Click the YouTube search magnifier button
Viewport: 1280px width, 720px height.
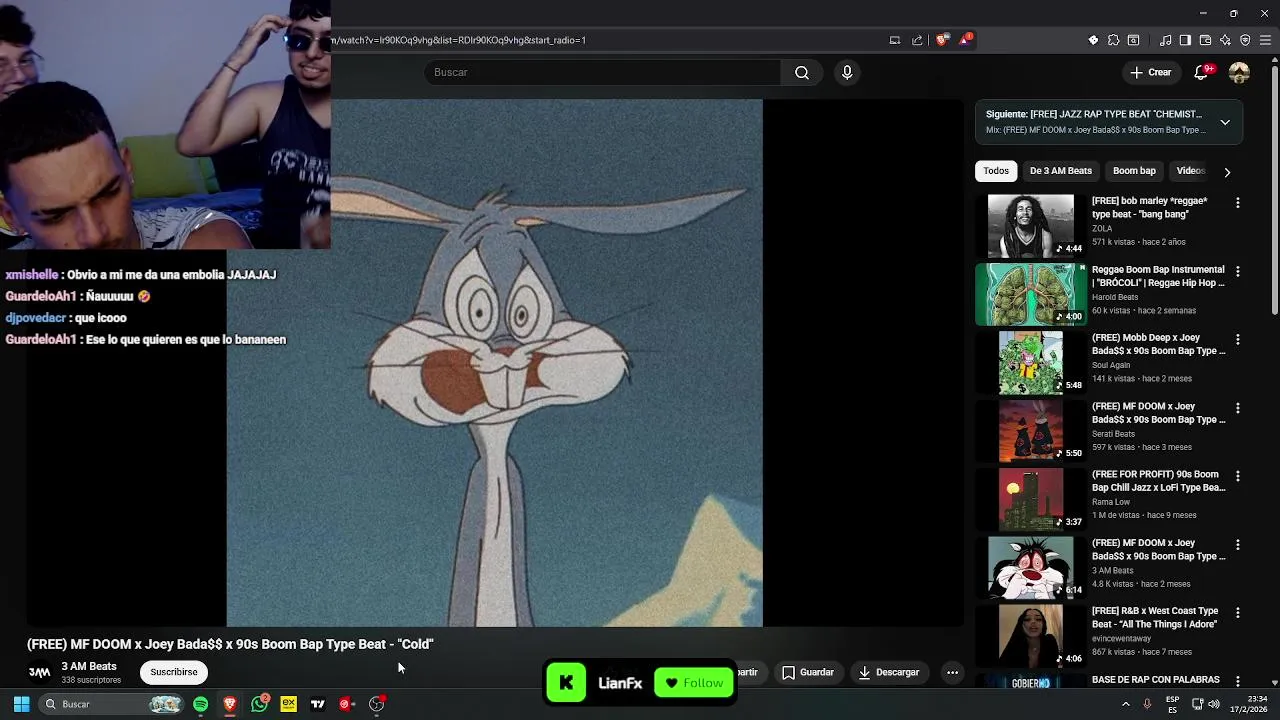[x=802, y=72]
